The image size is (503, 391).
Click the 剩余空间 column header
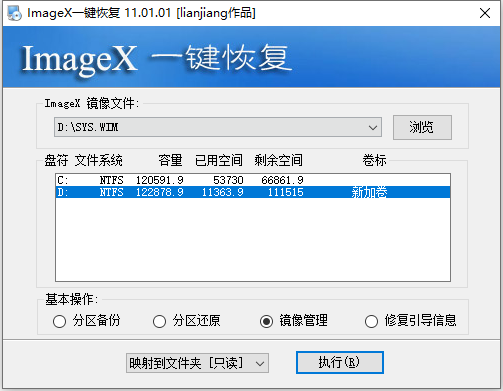pyautogui.click(x=278, y=160)
